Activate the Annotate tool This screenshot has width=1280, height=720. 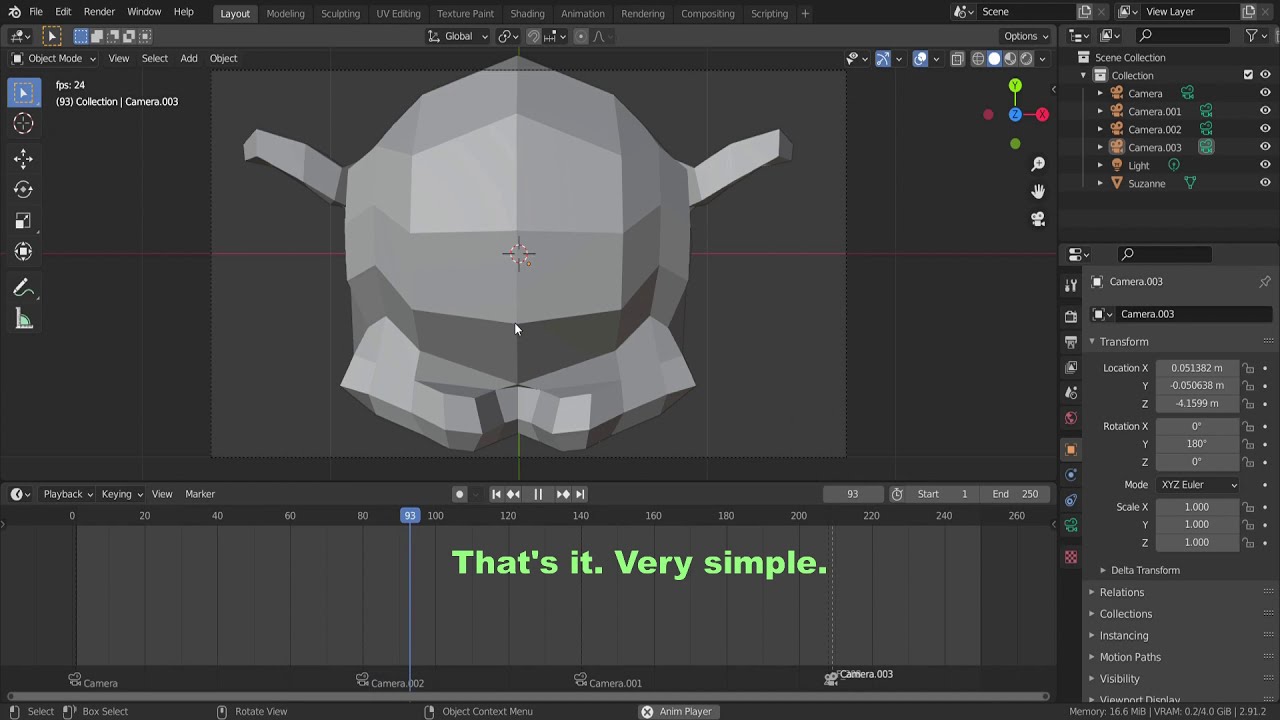(23, 288)
